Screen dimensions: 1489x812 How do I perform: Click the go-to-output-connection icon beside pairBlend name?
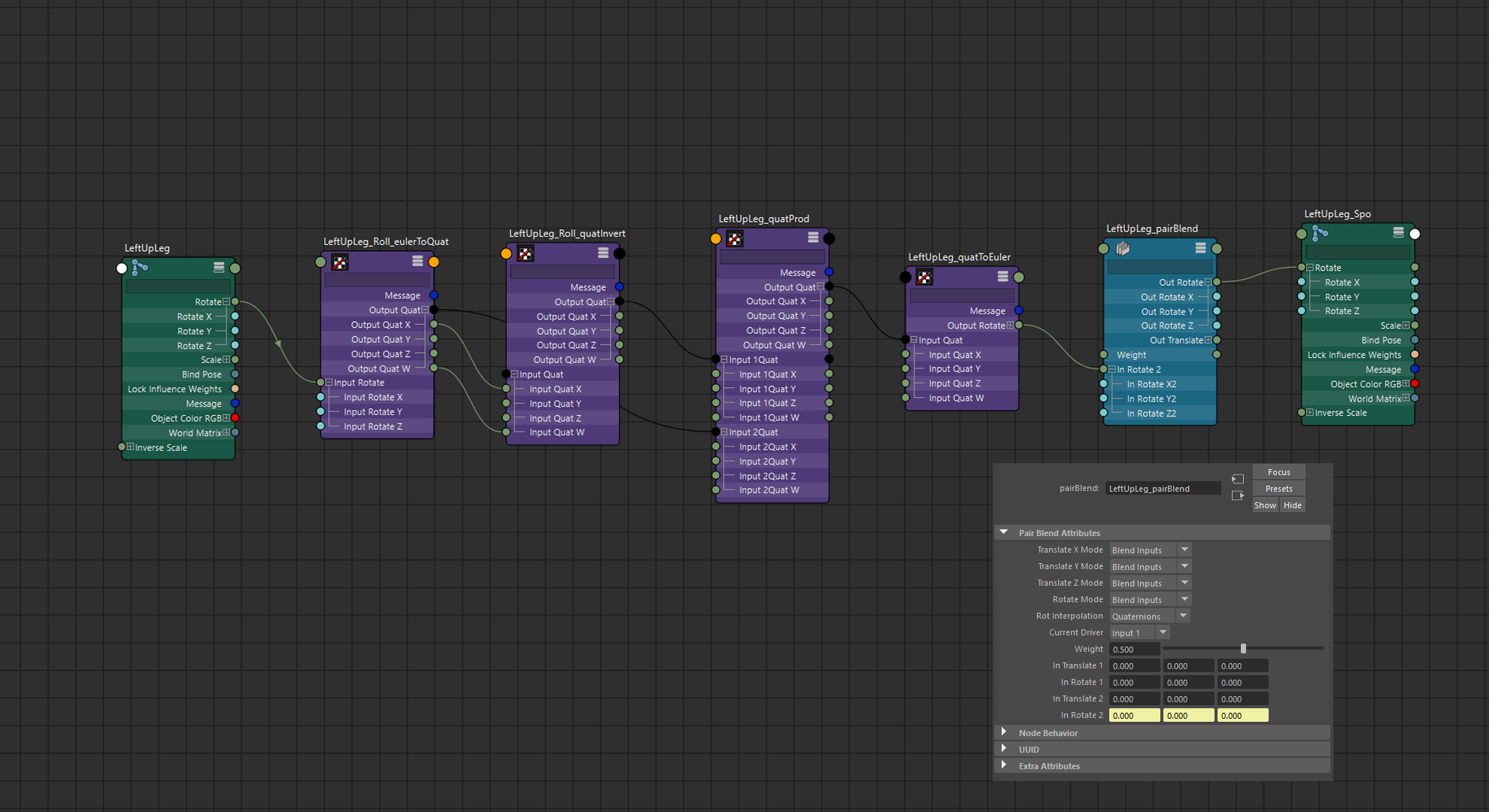1238,495
